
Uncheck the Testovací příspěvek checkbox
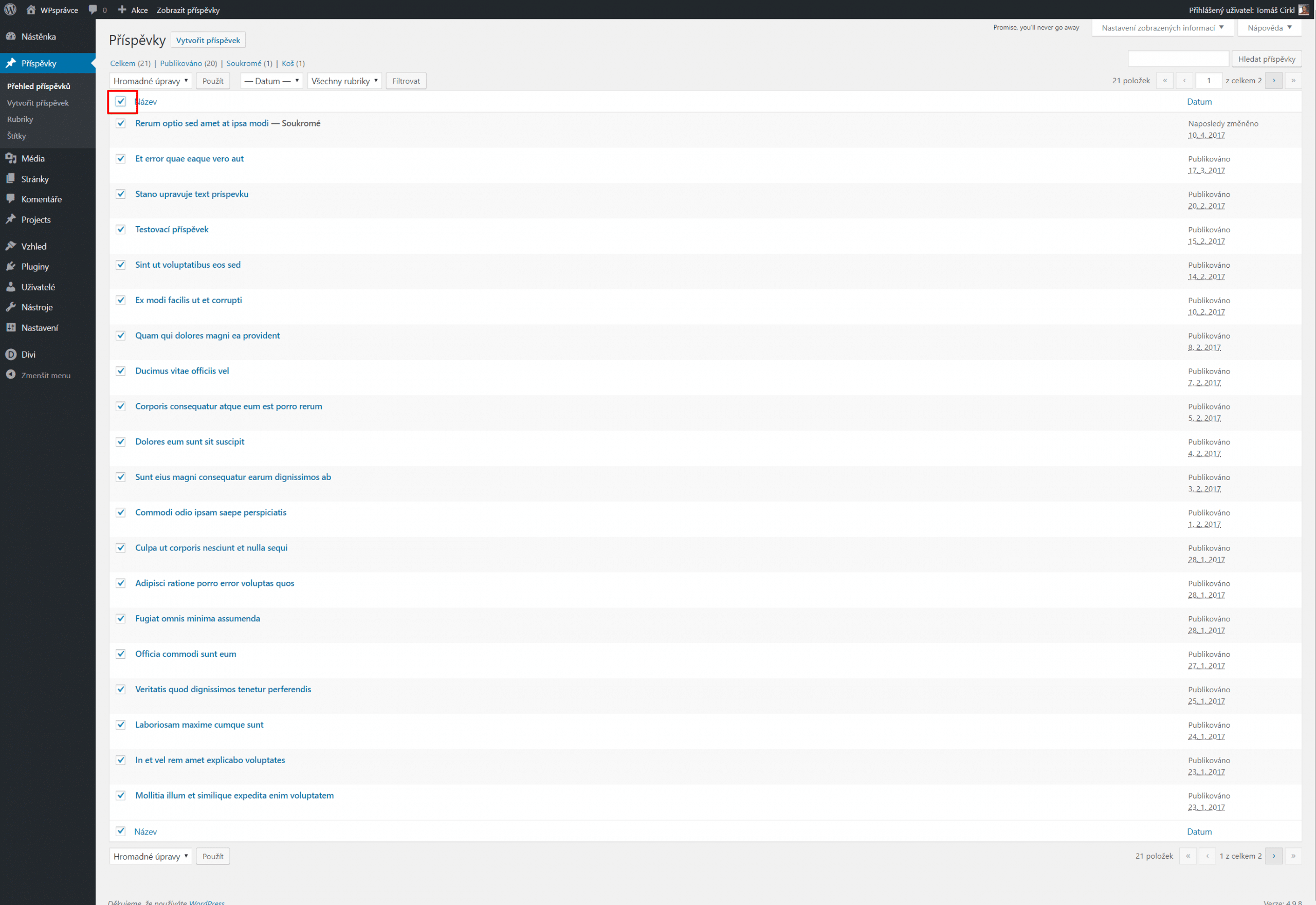coord(121,229)
